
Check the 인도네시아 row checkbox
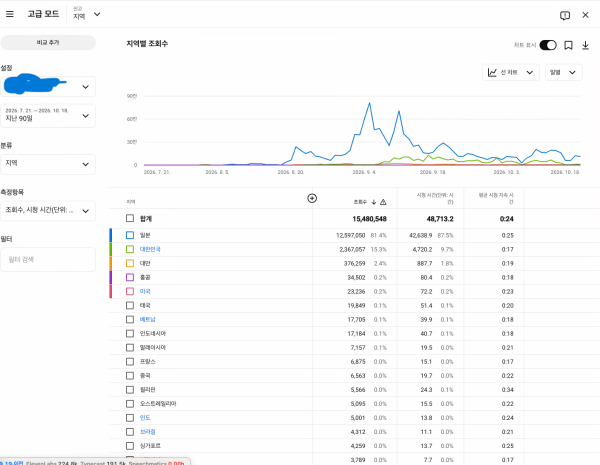click(x=130, y=333)
